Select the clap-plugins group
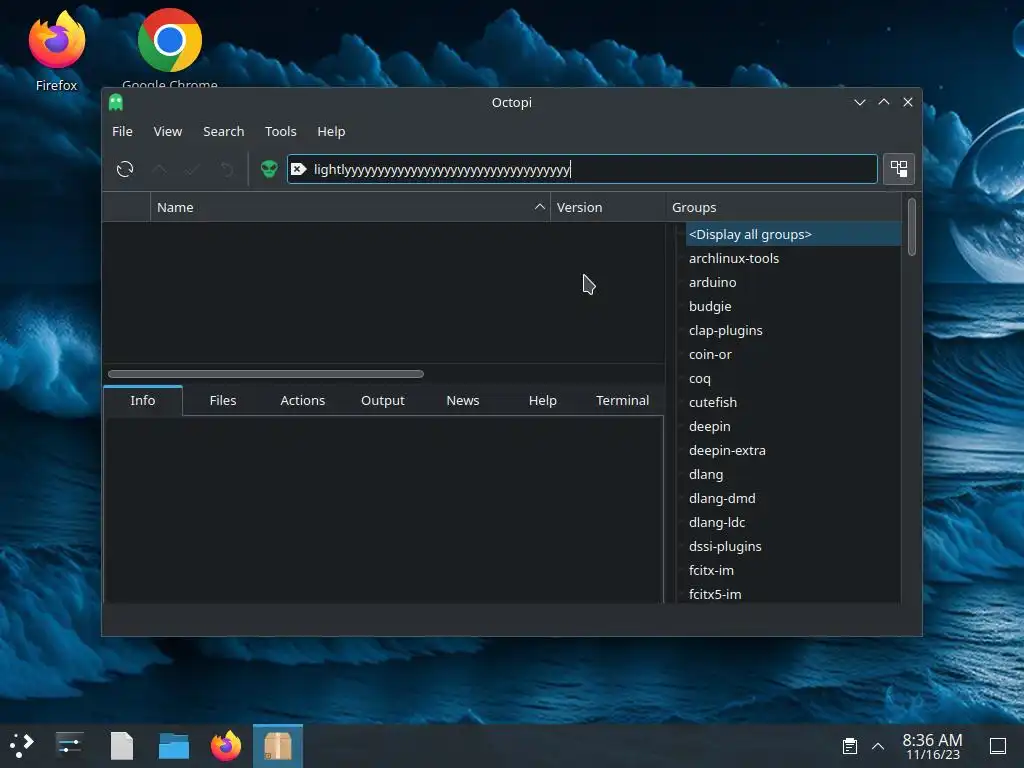 coord(793,330)
